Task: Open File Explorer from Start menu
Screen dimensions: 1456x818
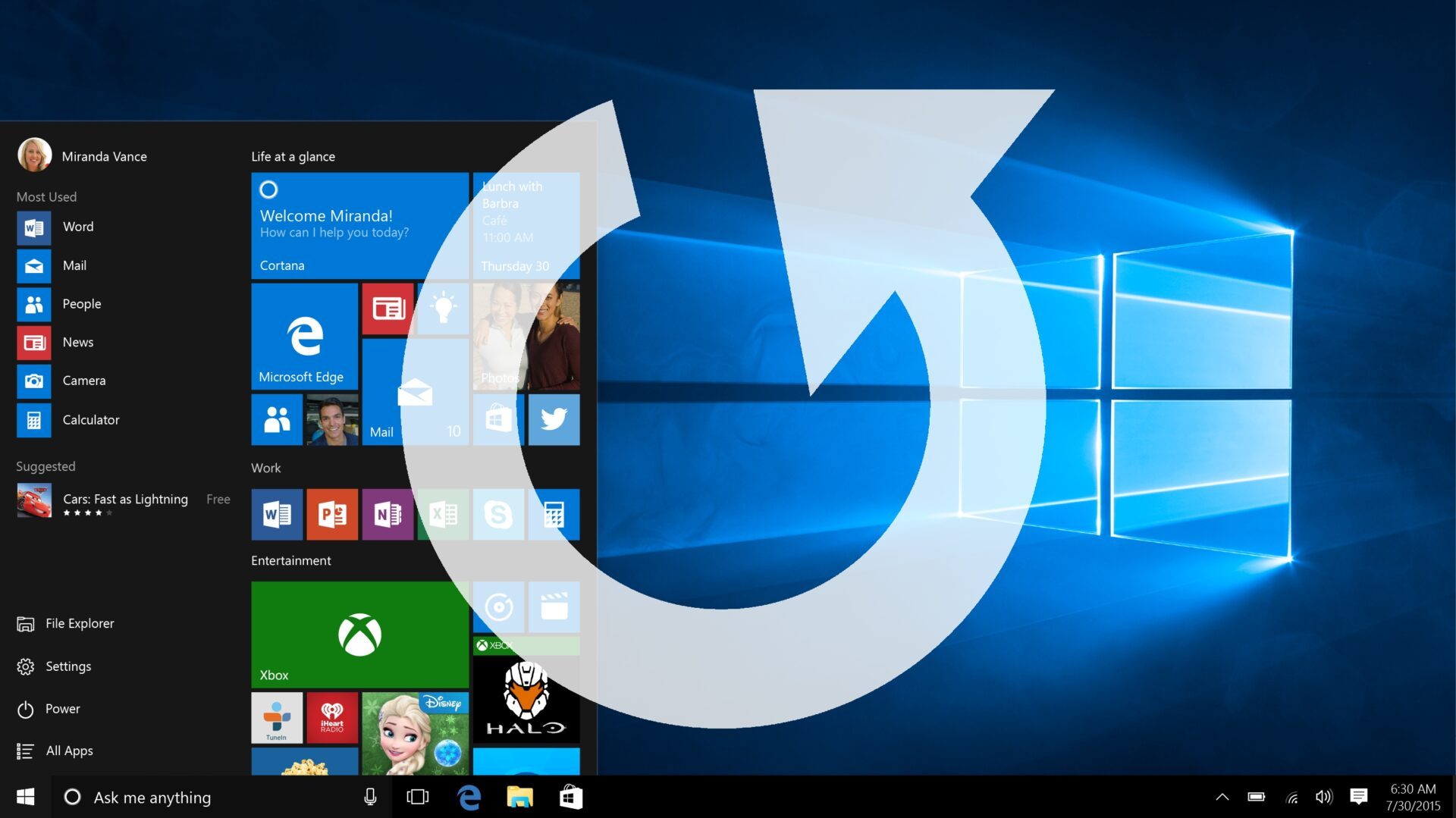Action: pyautogui.click(x=65, y=624)
